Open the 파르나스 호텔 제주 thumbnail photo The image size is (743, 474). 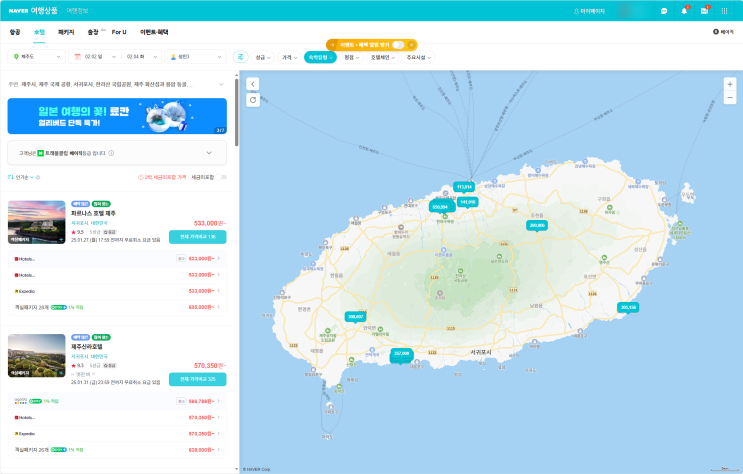click(x=36, y=222)
